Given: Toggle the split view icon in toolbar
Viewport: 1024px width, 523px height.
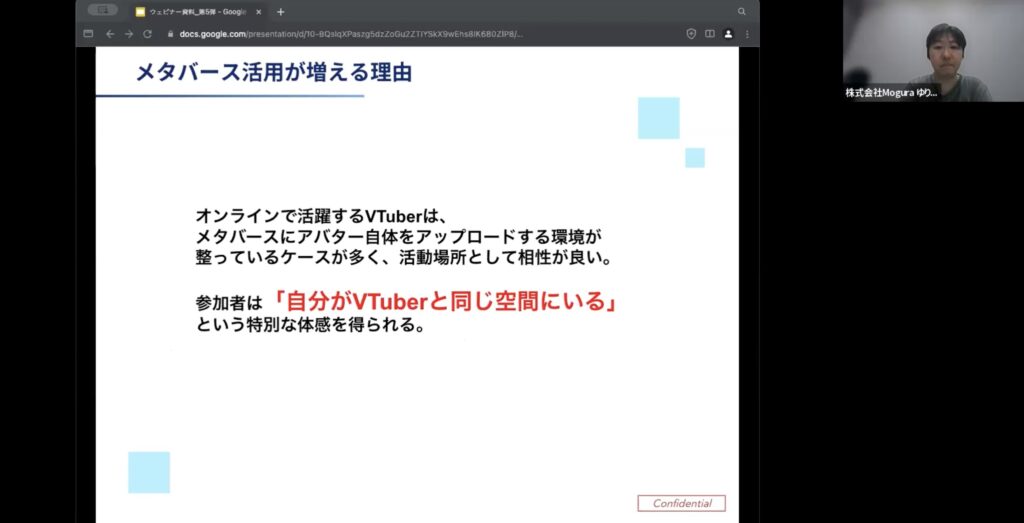Looking at the screenshot, I should [710, 34].
